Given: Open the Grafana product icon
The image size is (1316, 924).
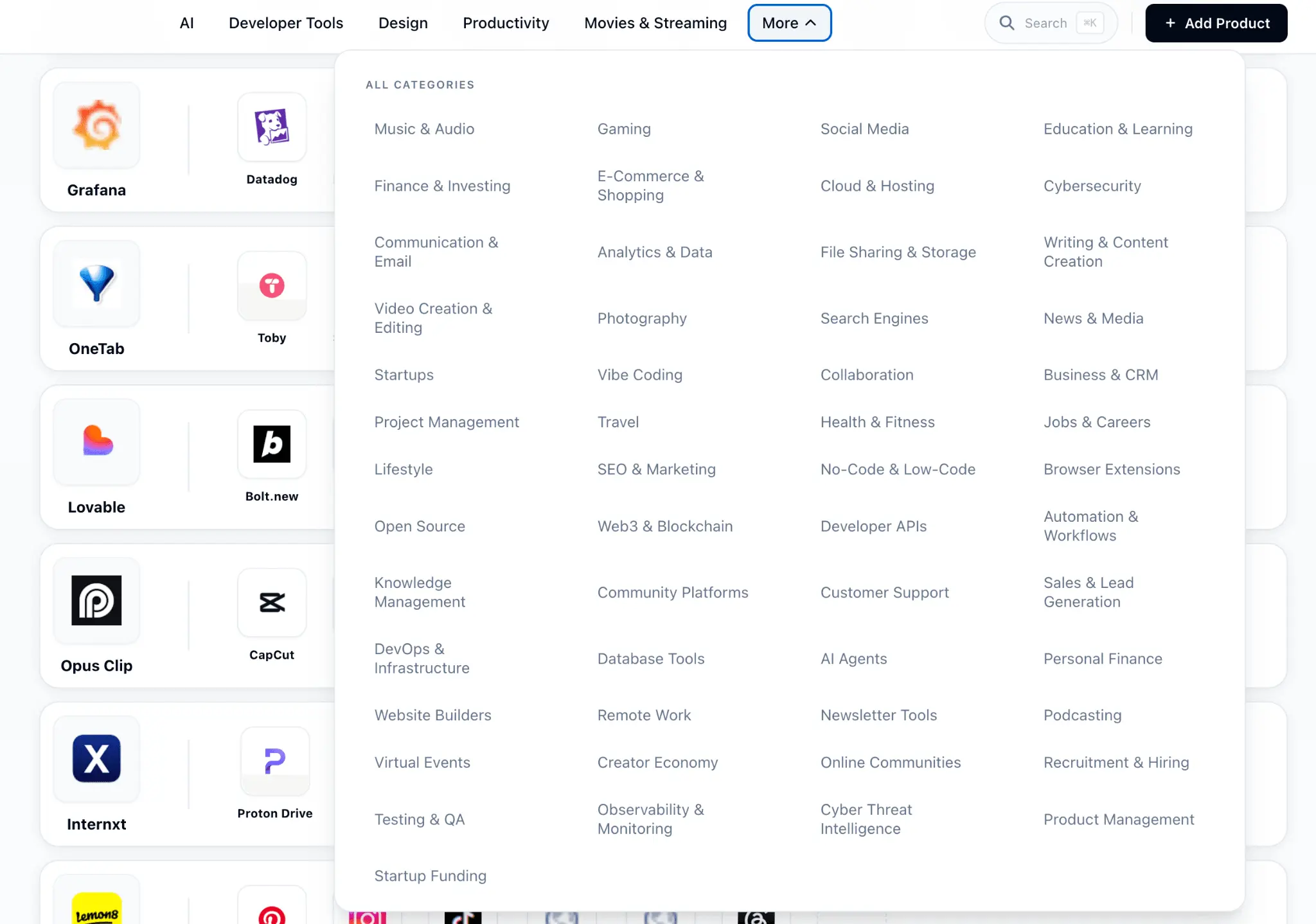Looking at the screenshot, I should [x=96, y=125].
